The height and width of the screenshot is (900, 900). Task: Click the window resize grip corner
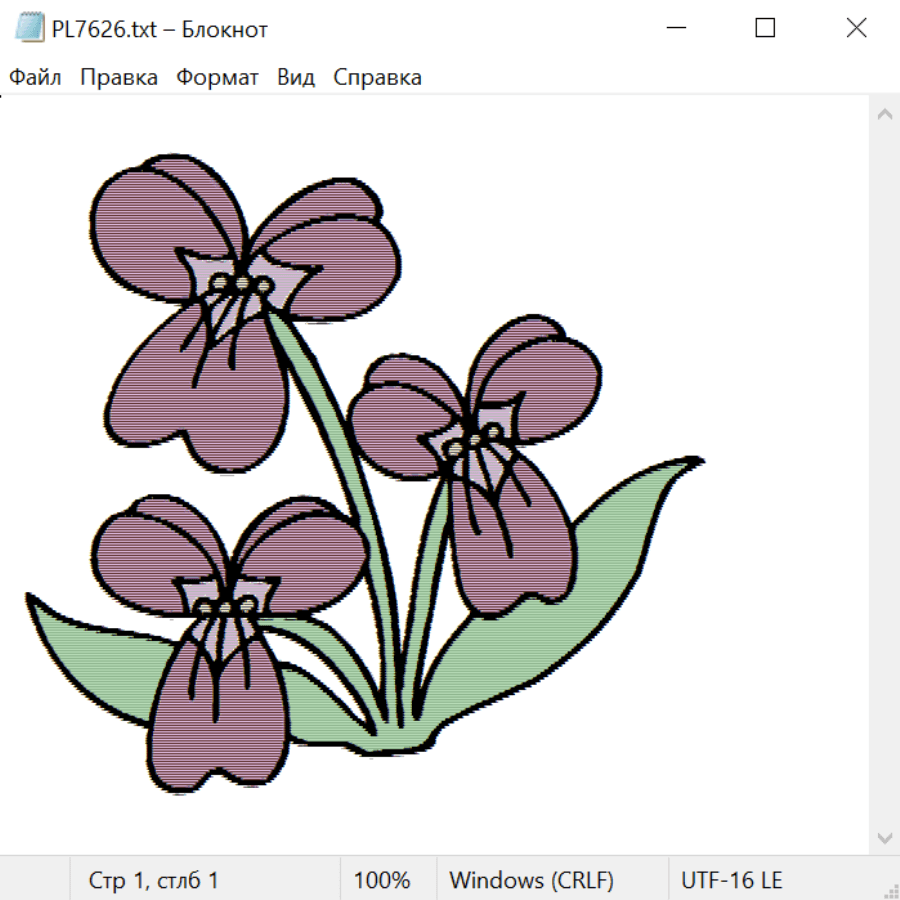[890, 890]
